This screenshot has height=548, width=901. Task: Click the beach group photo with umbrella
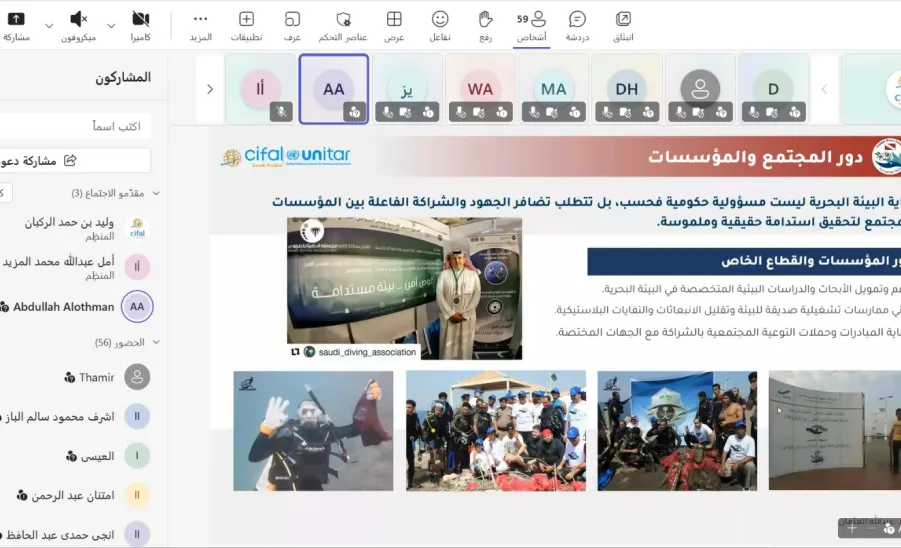coord(496,431)
